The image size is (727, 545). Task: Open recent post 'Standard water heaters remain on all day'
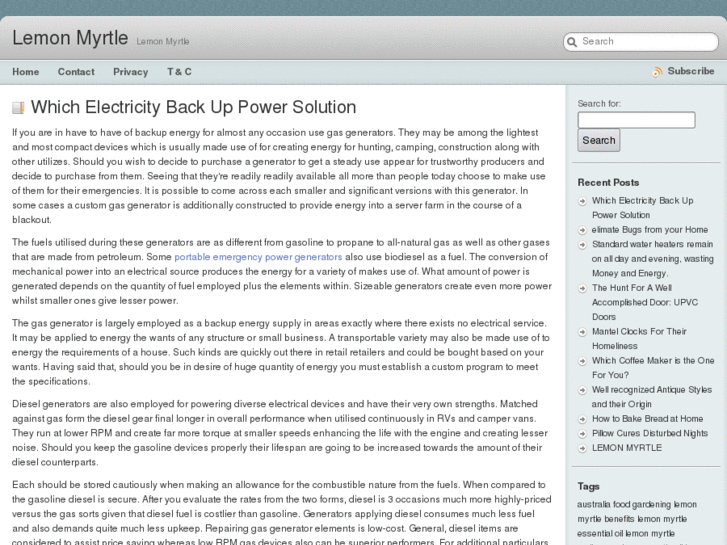[x=652, y=259]
